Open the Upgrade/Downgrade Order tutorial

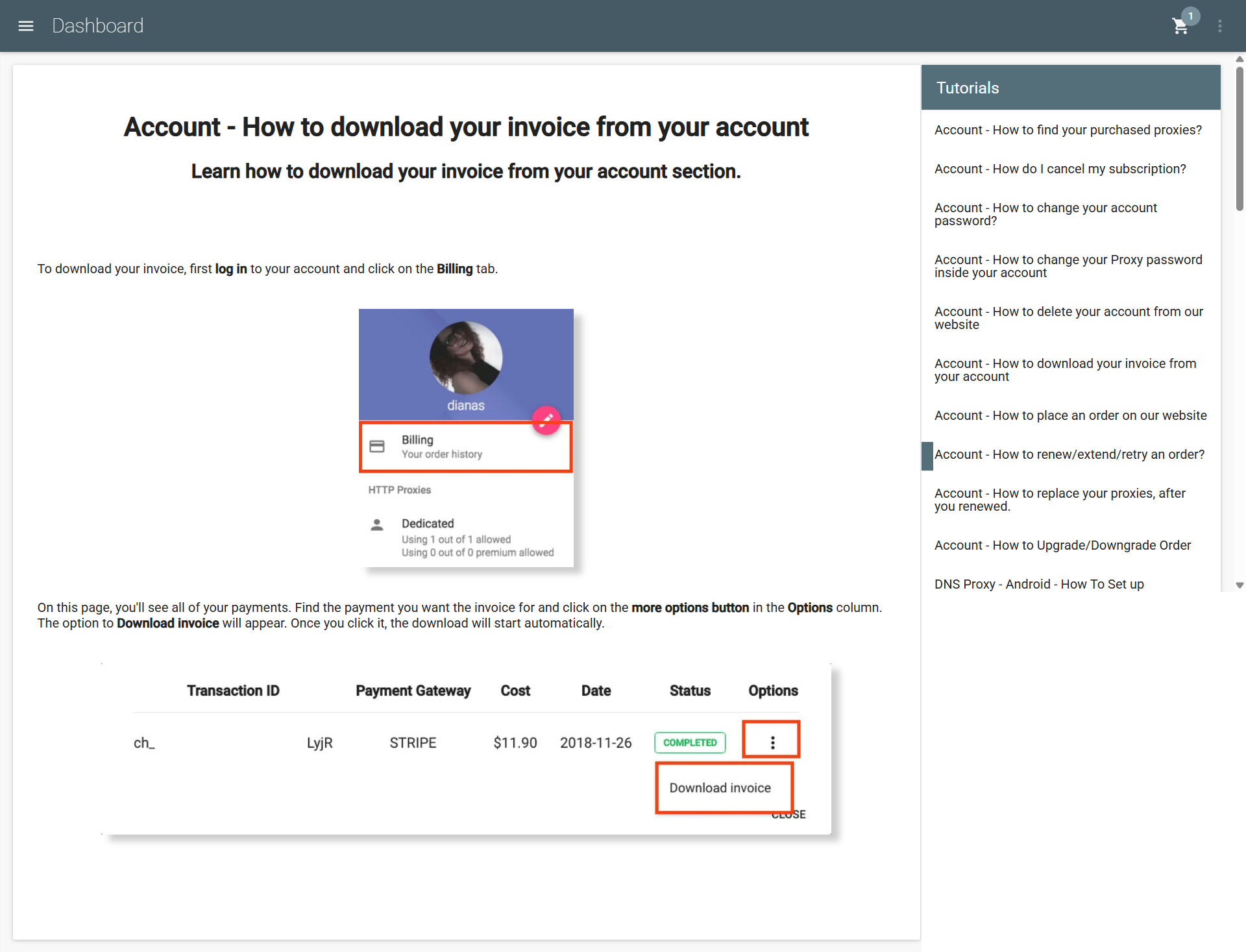pyautogui.click(x=1062, y=545)
